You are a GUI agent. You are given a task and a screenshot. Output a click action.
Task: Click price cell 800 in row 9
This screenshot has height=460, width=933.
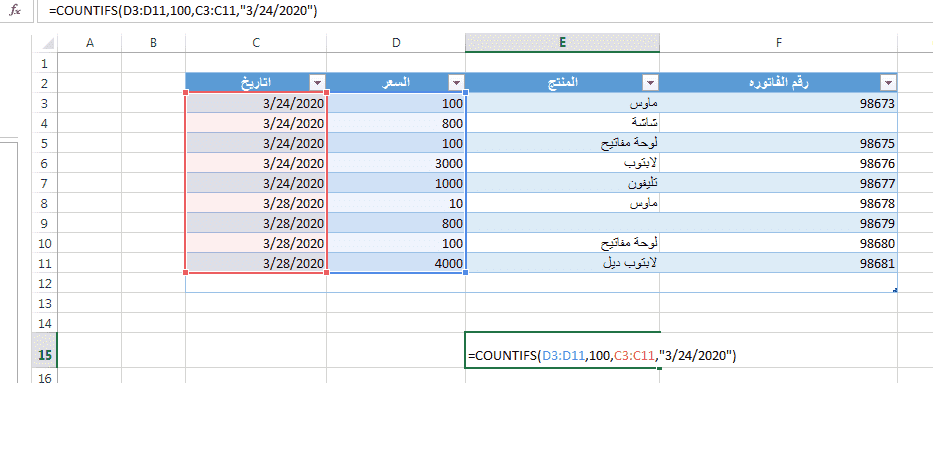(x=396, y=223)
